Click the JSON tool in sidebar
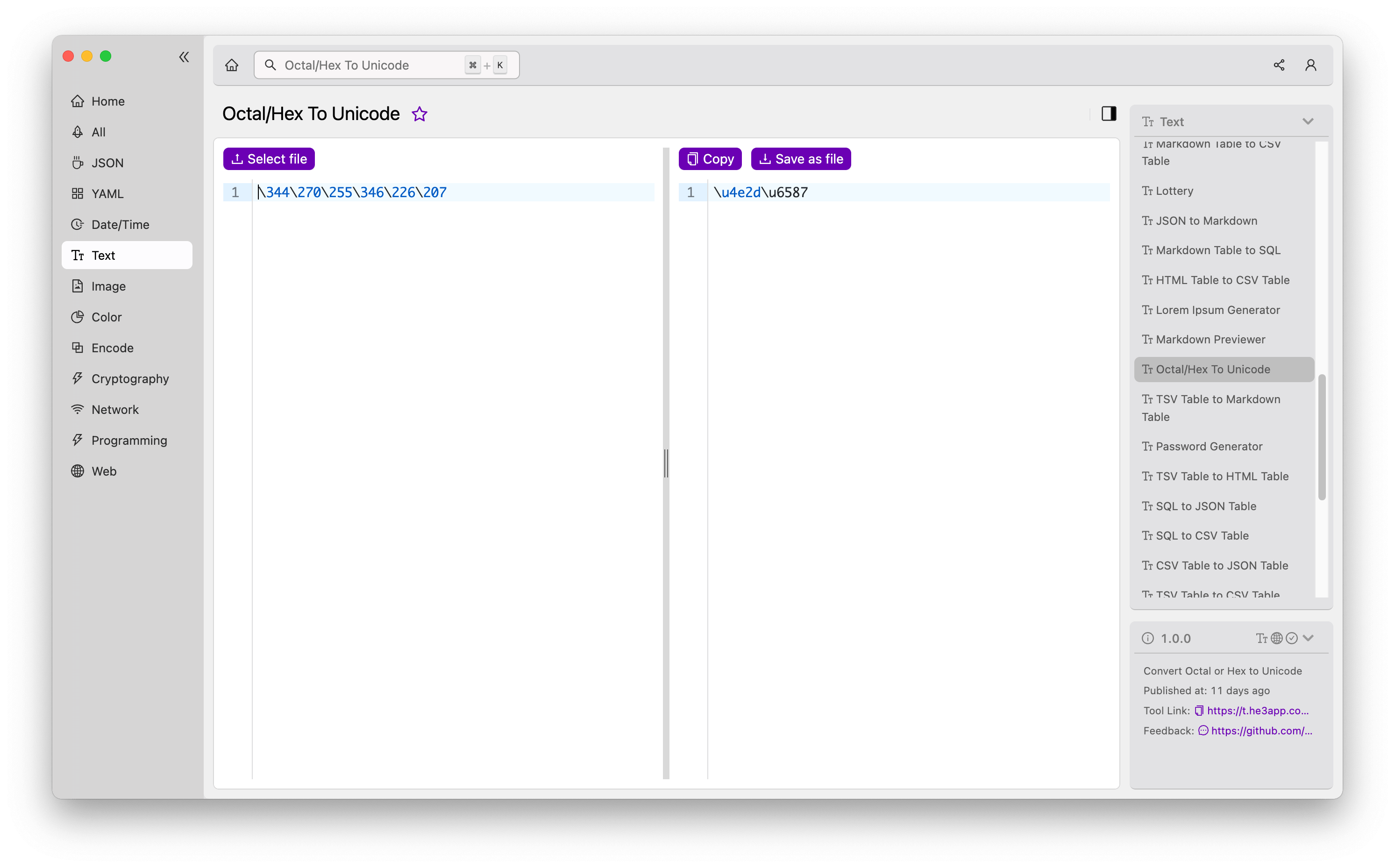This screenshot has height=868, width=1395. pos(107,162)
